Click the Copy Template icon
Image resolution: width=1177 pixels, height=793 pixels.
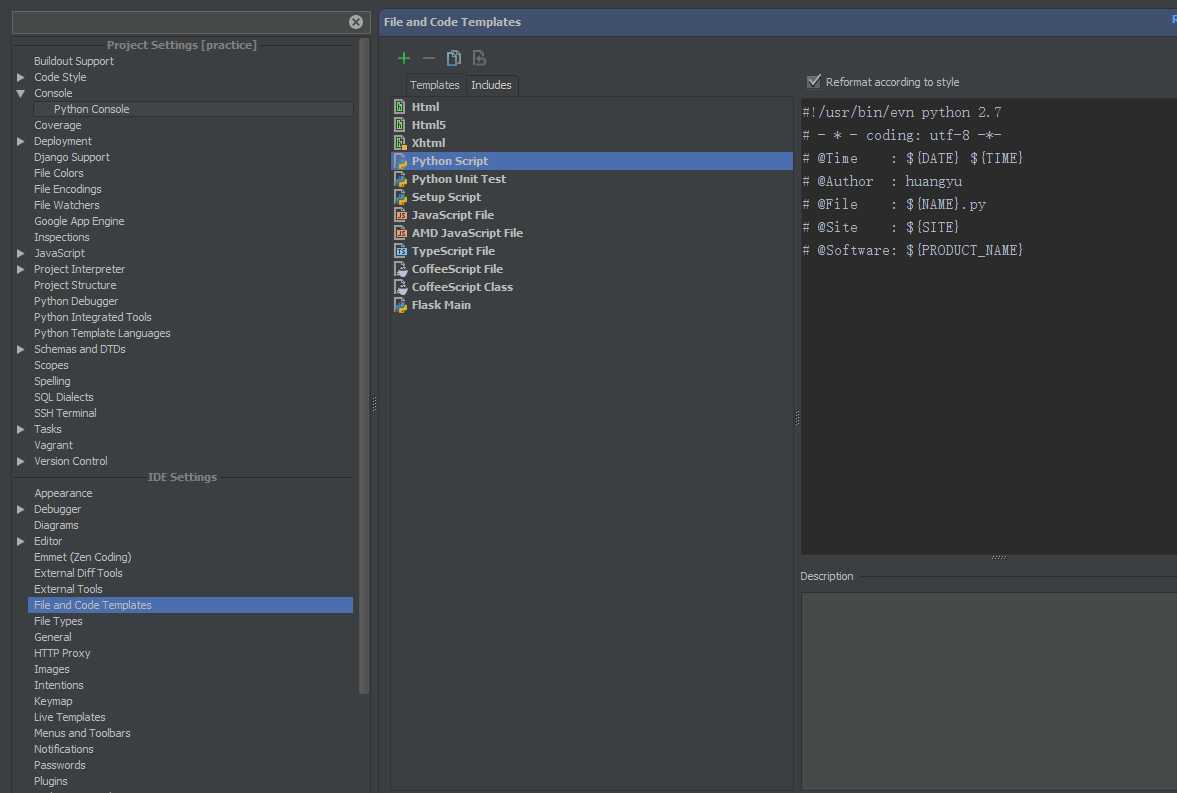[x=453, y=58]
